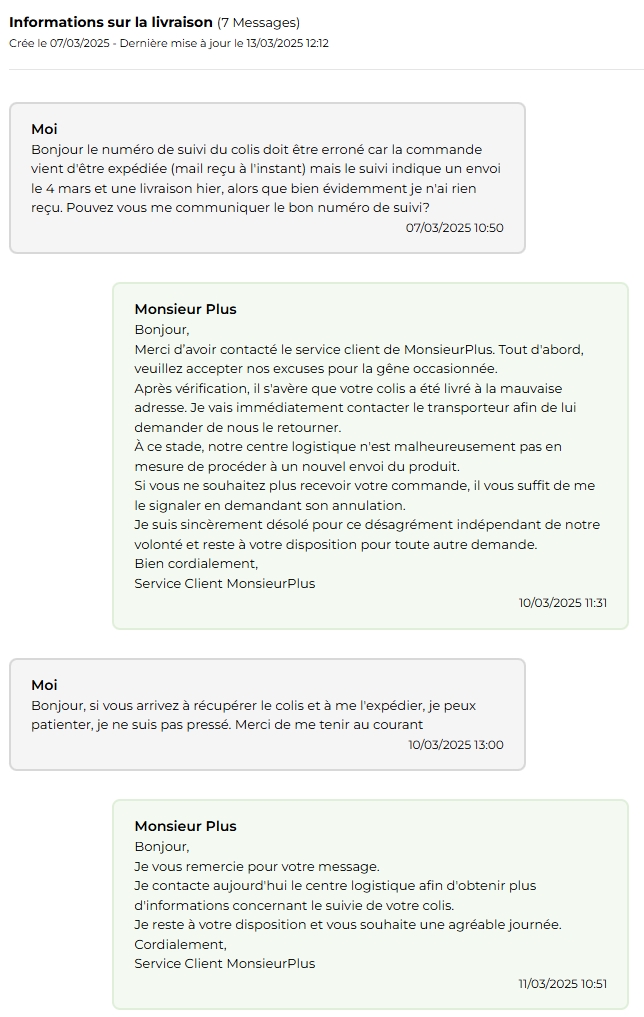Click the "Je vous remercie pour votre message" line

pos(257,866)
